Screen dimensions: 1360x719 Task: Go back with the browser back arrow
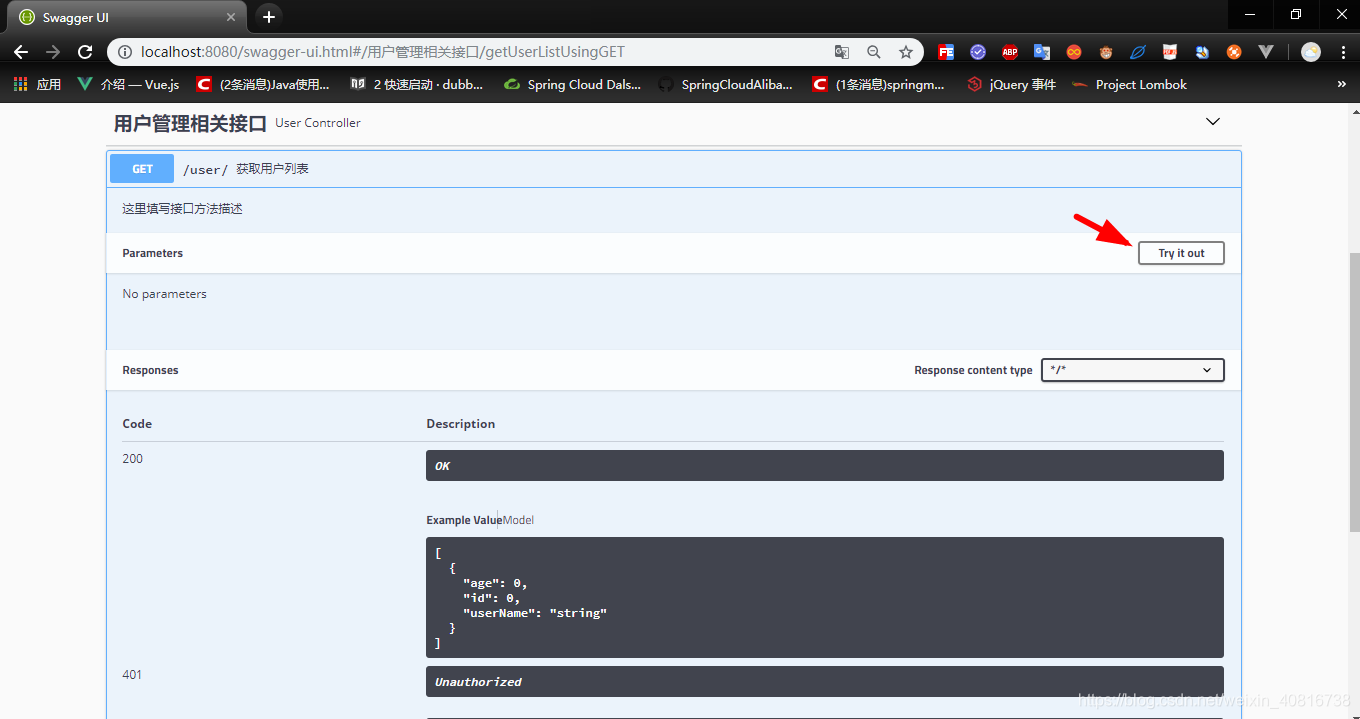pos(20,52)
